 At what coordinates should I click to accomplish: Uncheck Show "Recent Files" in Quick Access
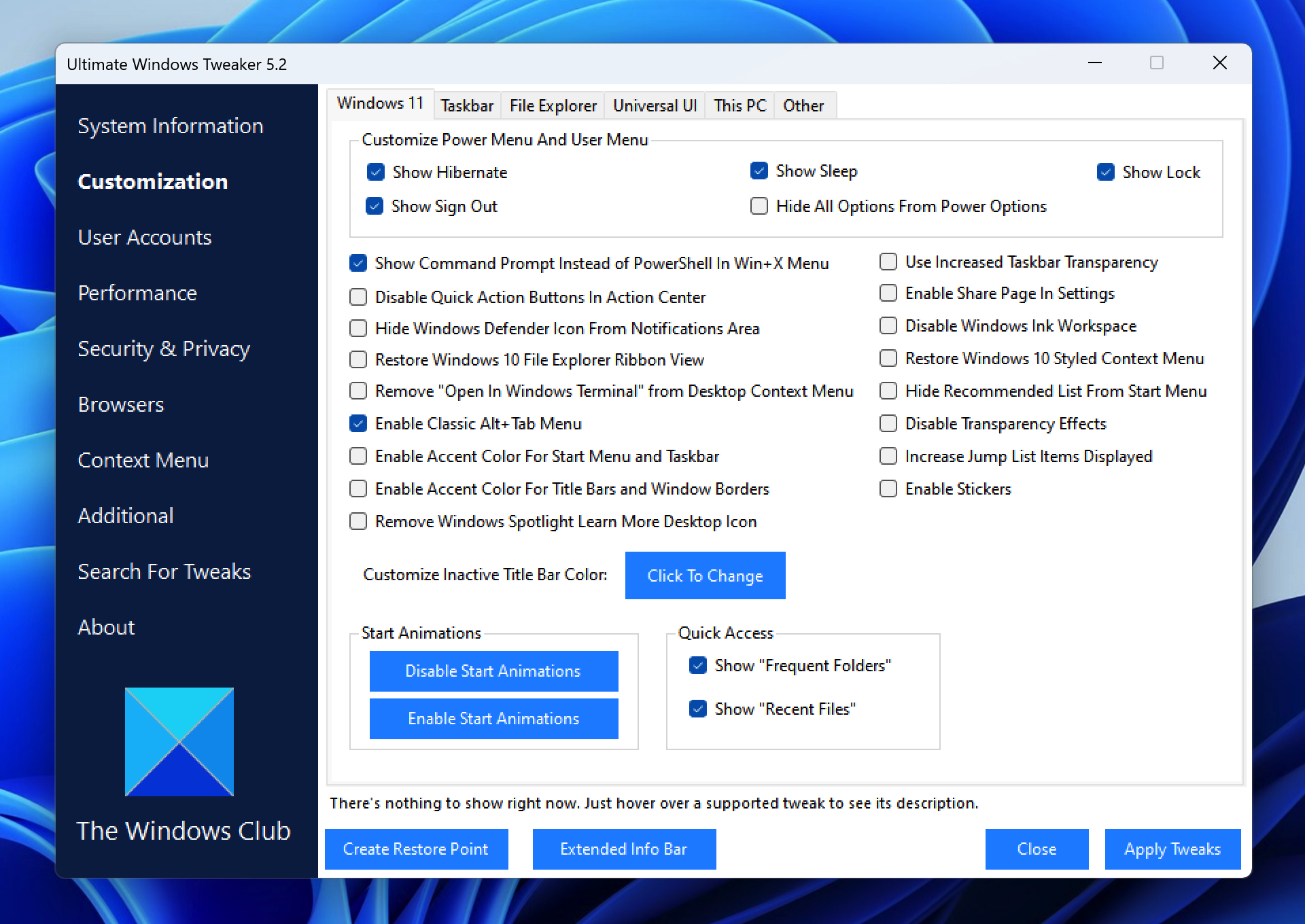point(698,709)
